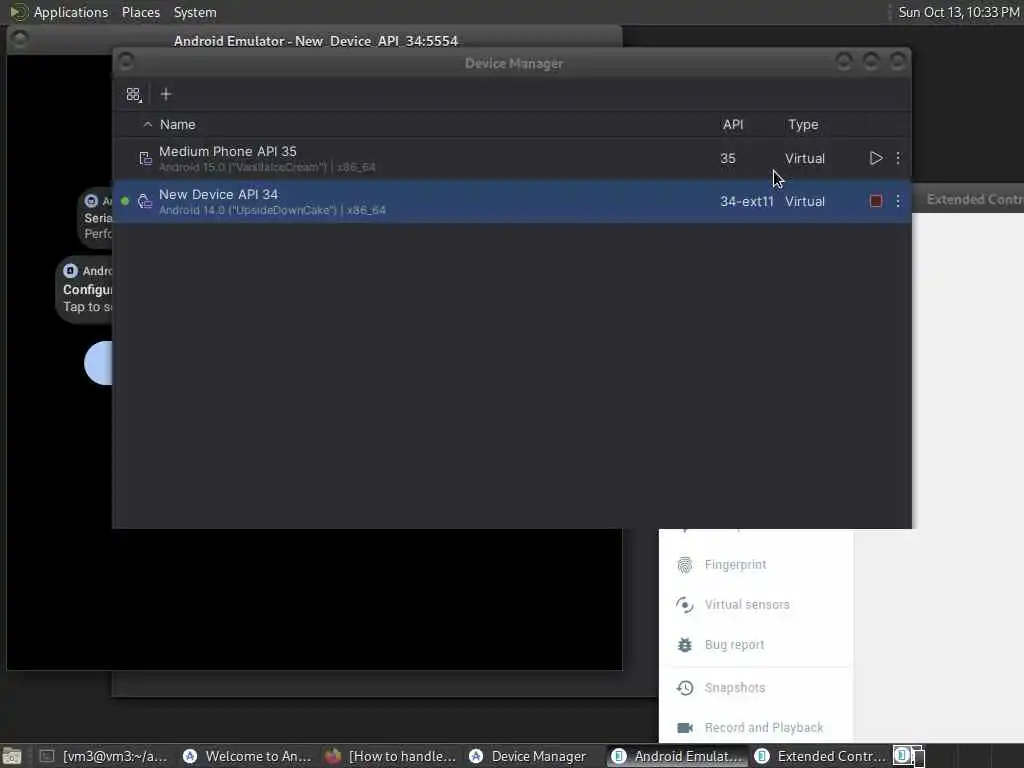Viewport: 1024px width, 768px height.
Task: Click Virtual type in Medium Phone row
Action: pyautogui.click(x=805, y=158)
